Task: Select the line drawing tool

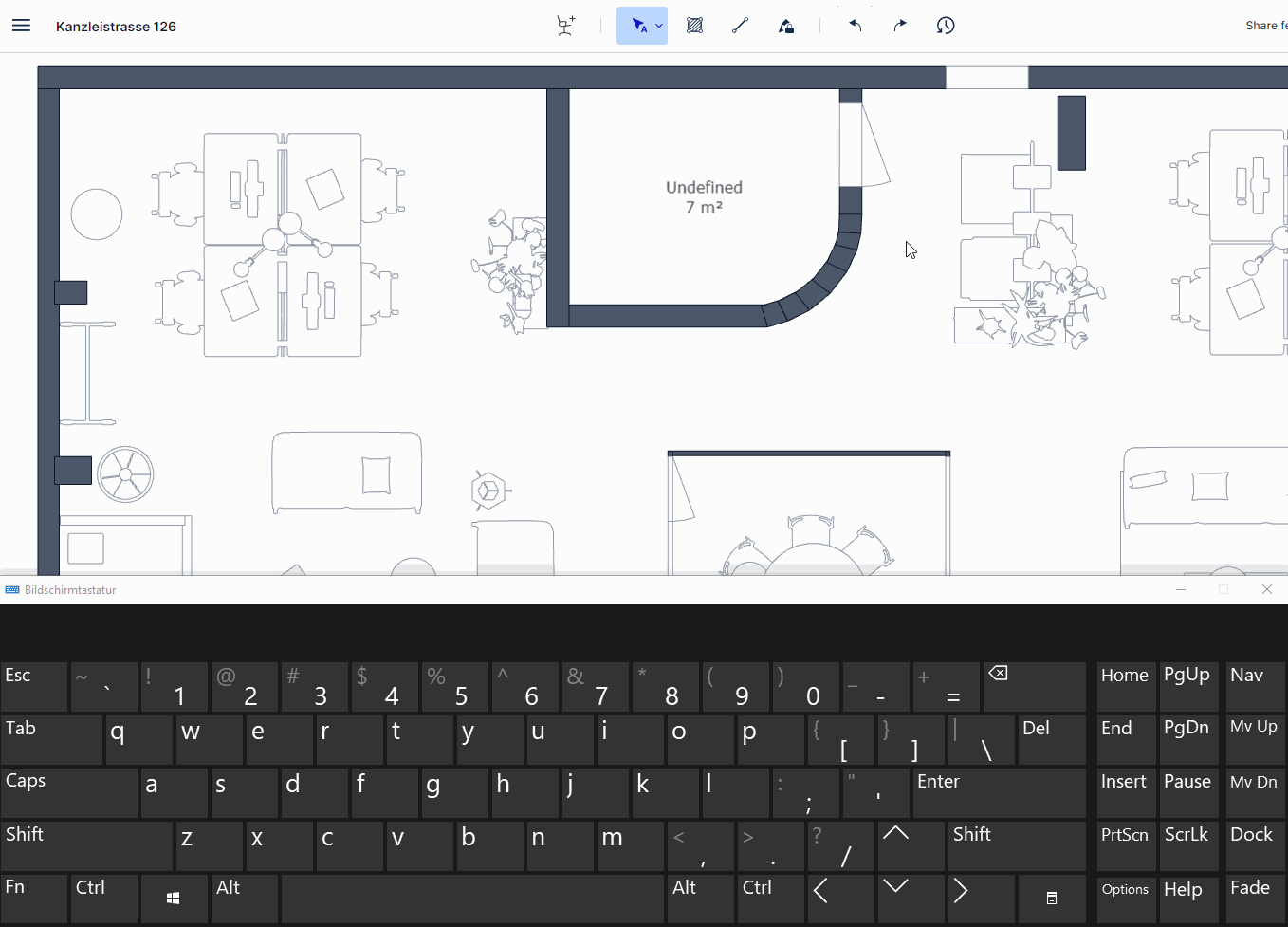Action: [741, 26]
